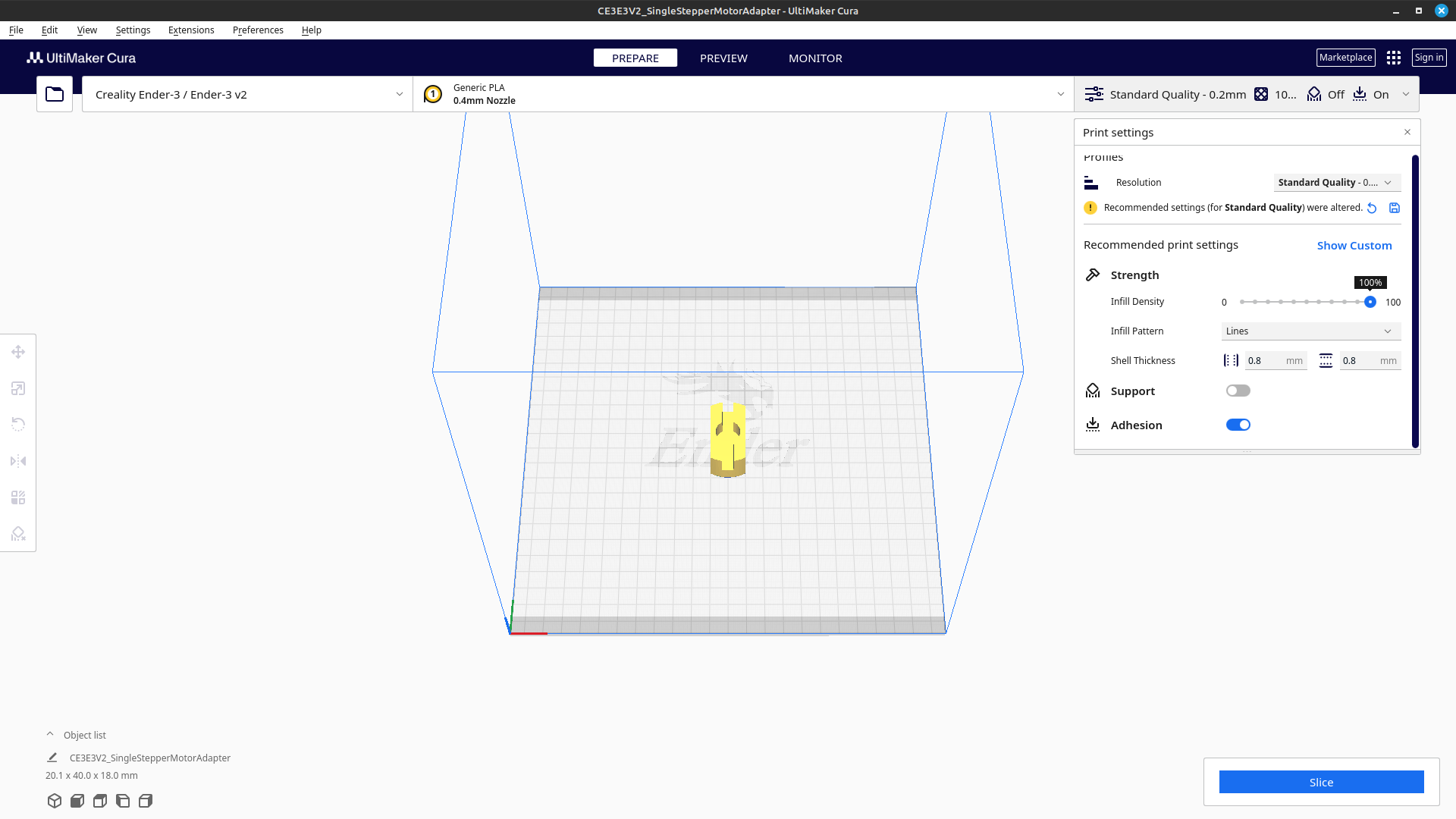Viewport: 1456px width, 819px height.
Task: Open the printer selection dropdown
Action: [x=247, y=94]
